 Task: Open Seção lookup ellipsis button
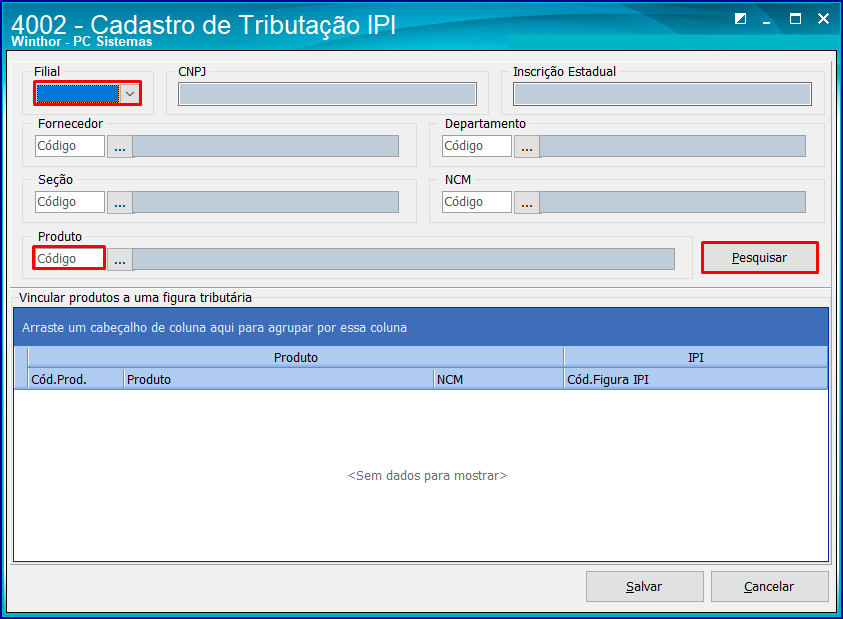120,202
